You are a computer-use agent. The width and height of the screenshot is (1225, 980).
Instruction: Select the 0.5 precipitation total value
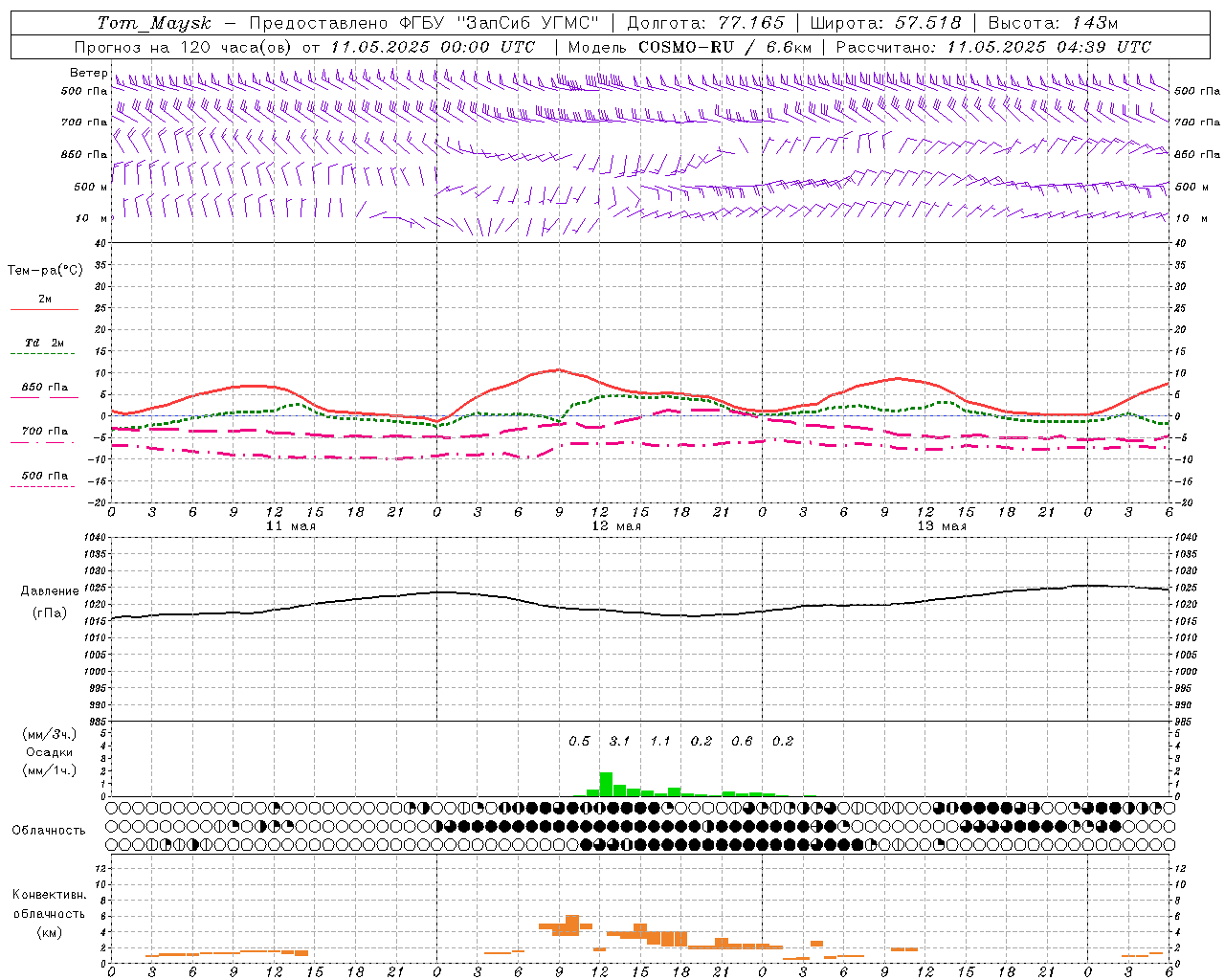[579, 742]
